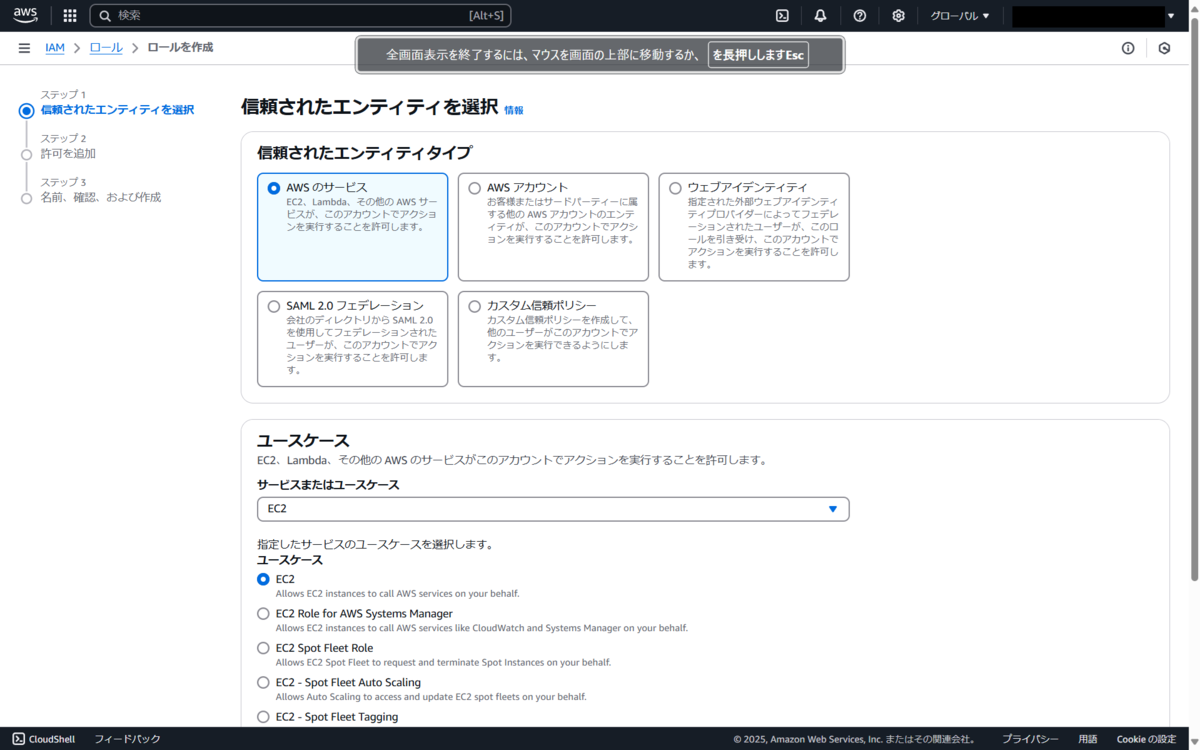The height and width of the screenshot is (750, 1200).
Task: Launch CloudShell from the top bar icon
Action: pos(782,15)
